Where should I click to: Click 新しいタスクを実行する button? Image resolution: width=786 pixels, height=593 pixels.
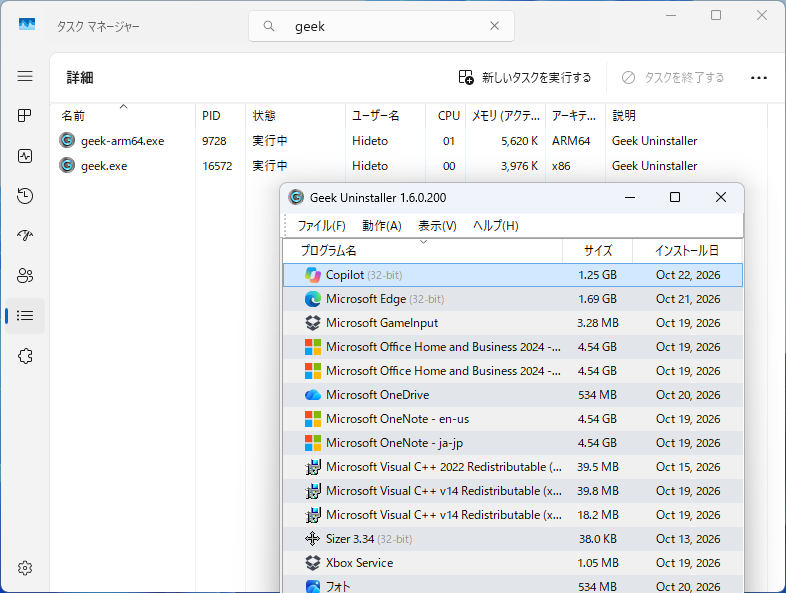(525, 78)
